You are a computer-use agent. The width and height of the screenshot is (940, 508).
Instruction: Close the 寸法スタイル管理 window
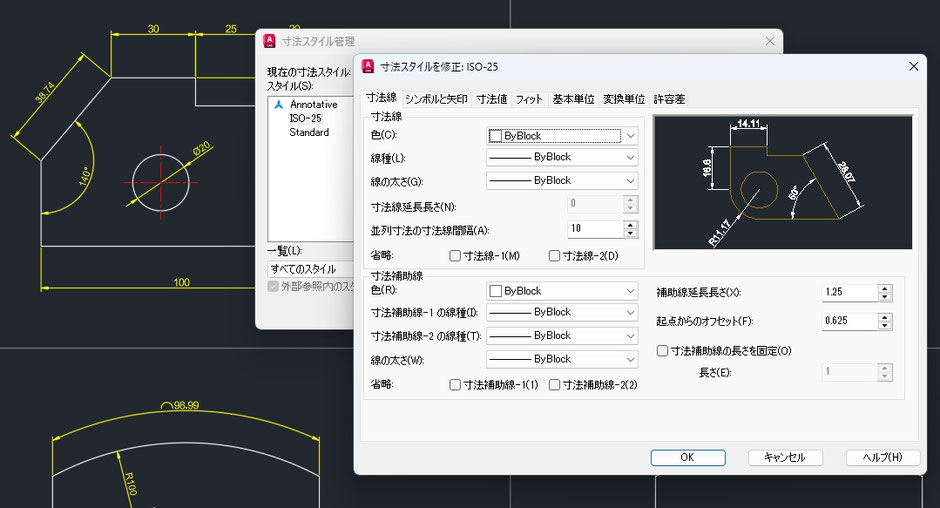770,41
